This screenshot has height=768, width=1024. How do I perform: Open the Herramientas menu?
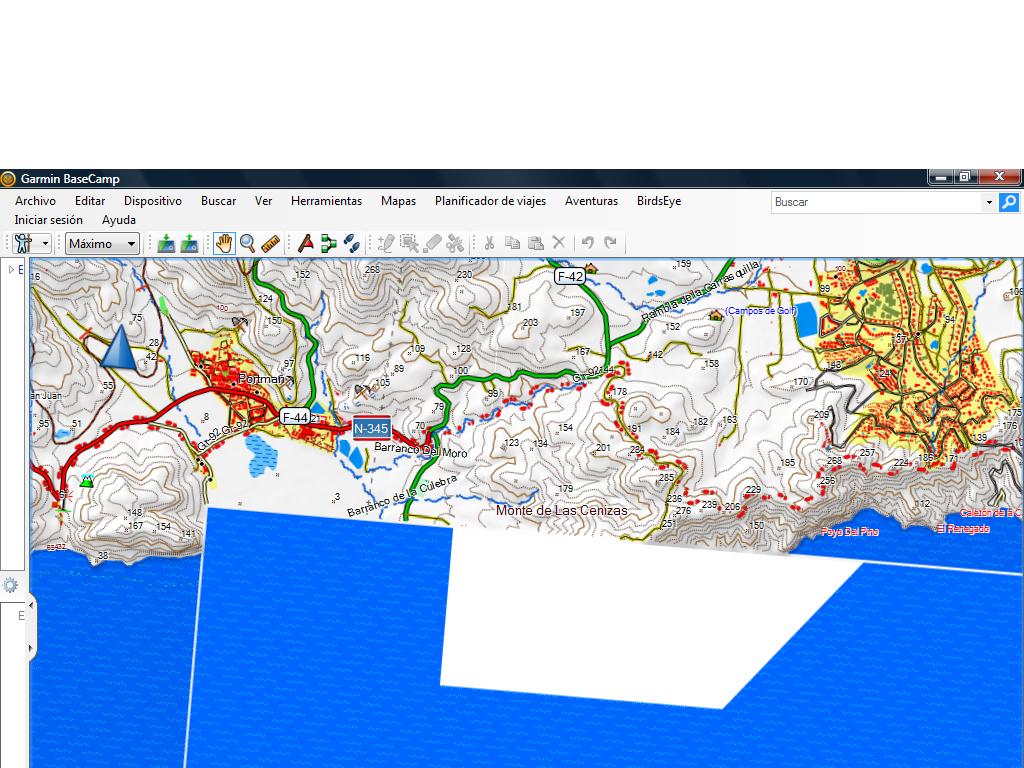point(327,201)
